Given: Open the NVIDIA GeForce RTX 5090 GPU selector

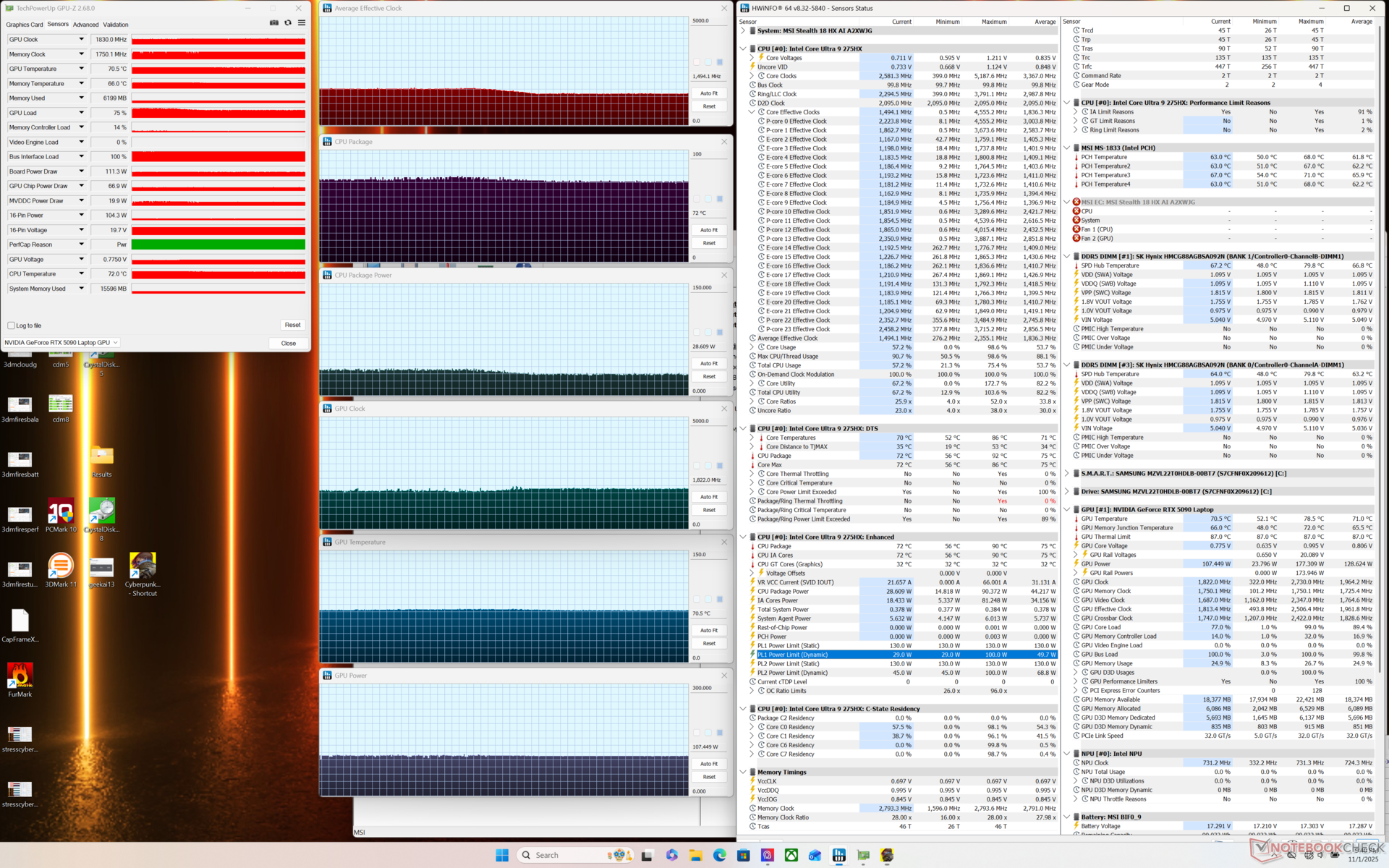Looking at the screenshot, I should pyautogui.click(x=61, y=343).
